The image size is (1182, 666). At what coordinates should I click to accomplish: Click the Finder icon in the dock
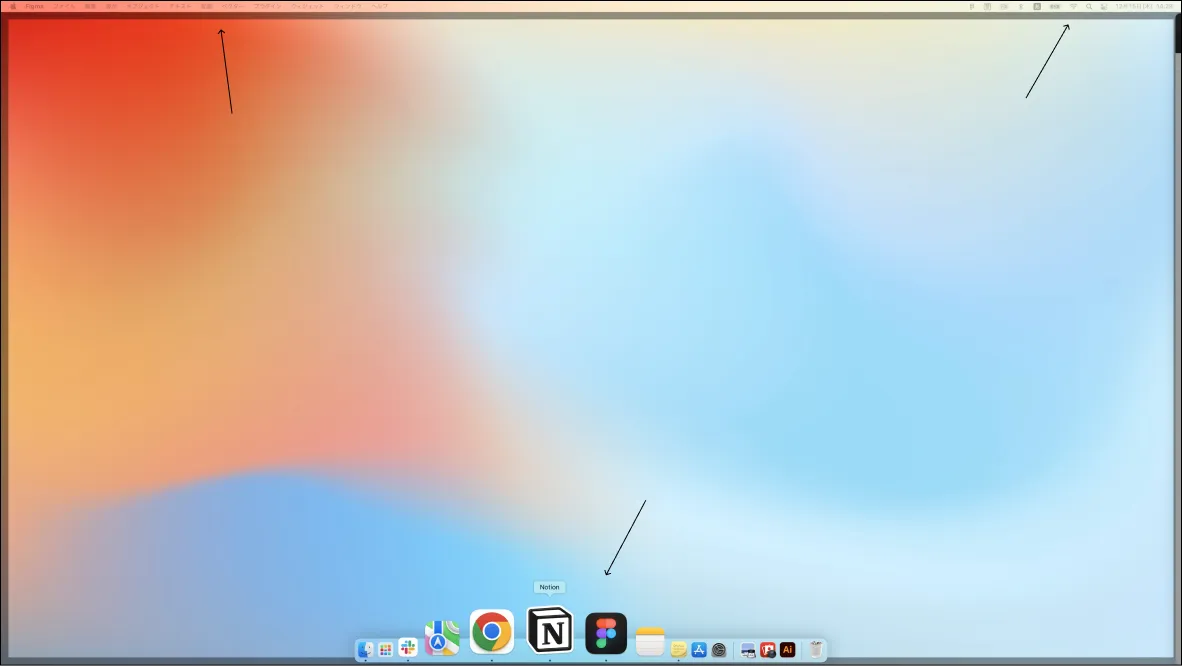[x=366, y=650]
